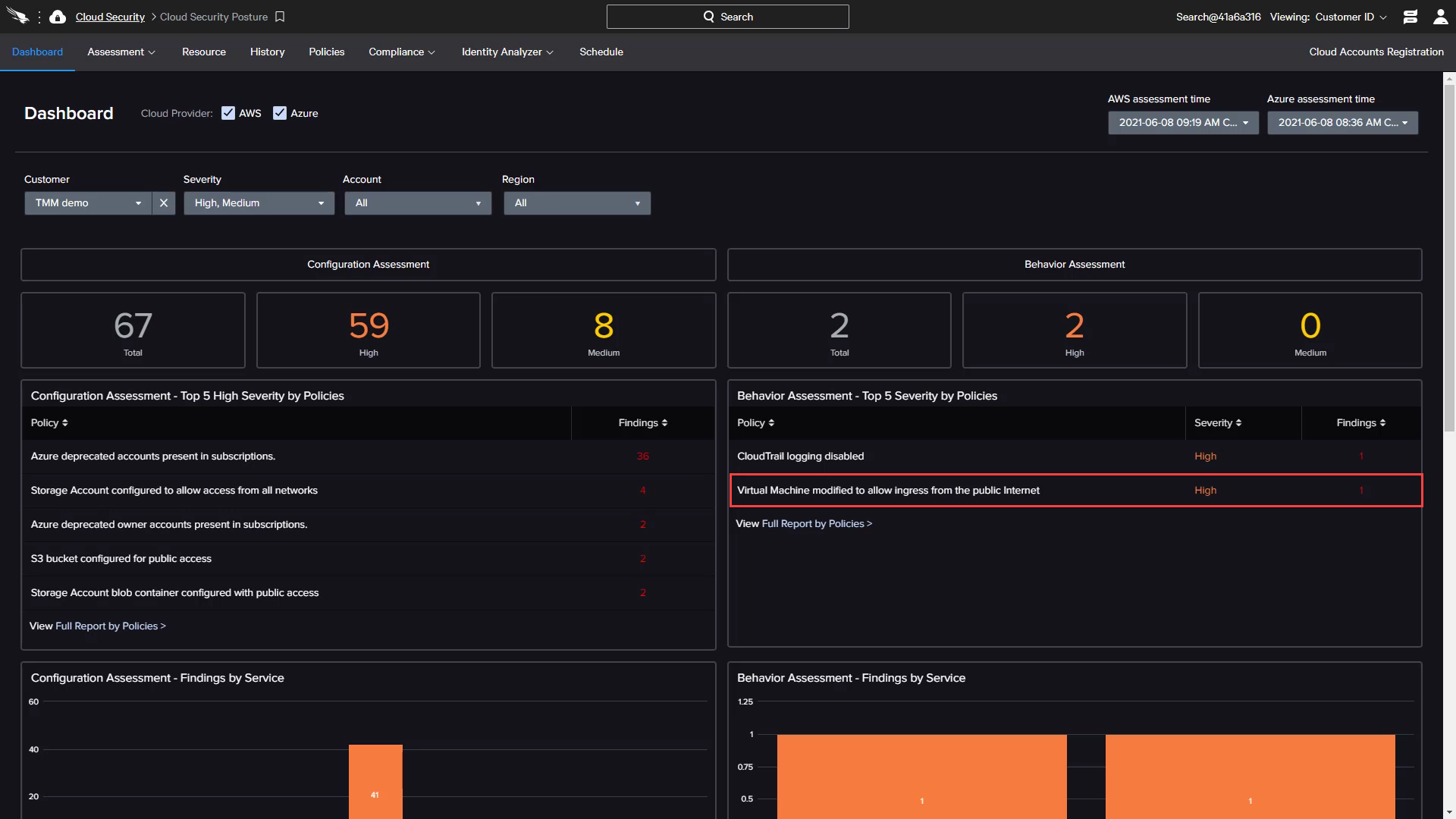Click the Customer TMM demo input field
Image resolution: width=1456 pixels, height=819 pixels.
pos(86,203)
